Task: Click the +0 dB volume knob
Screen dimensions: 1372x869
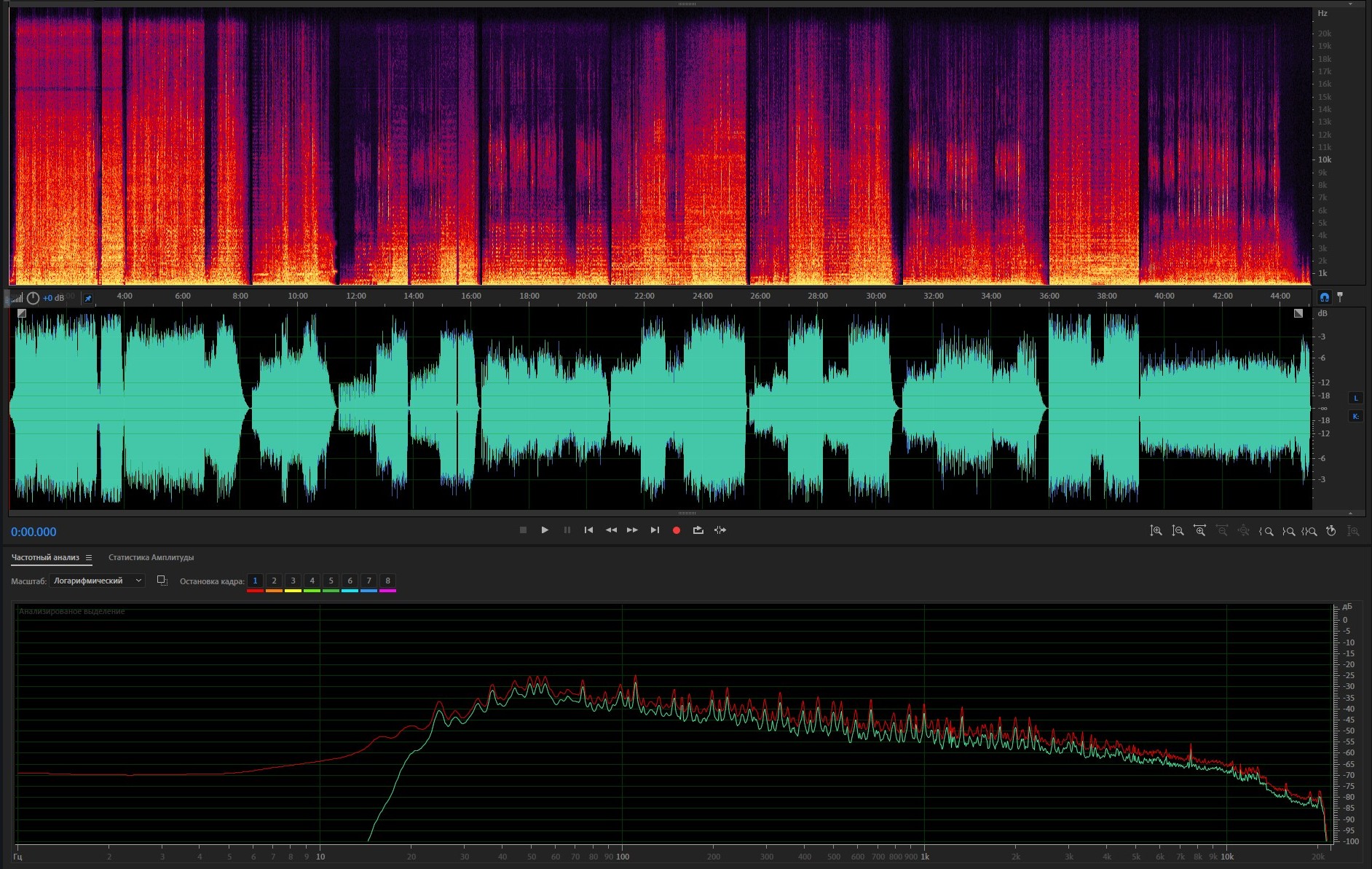Action: 33,298
